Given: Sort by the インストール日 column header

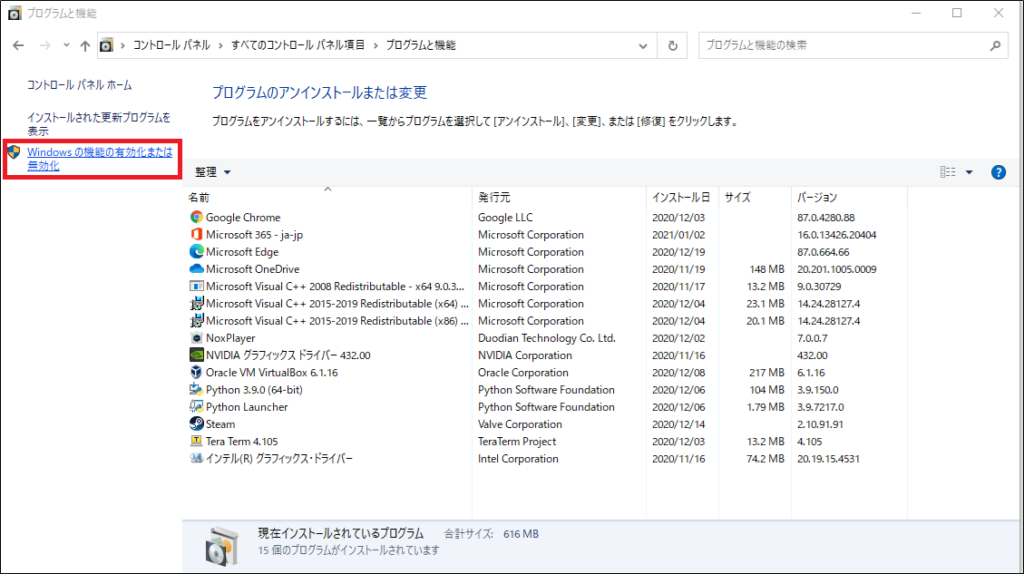Looking at the screenshot, I should tap(680, 197).
